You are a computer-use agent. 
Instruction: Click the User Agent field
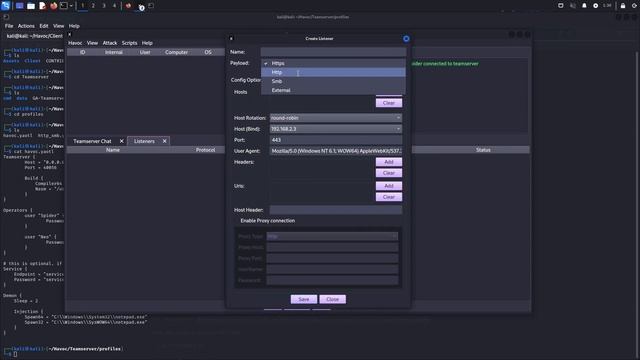[336, 151]
